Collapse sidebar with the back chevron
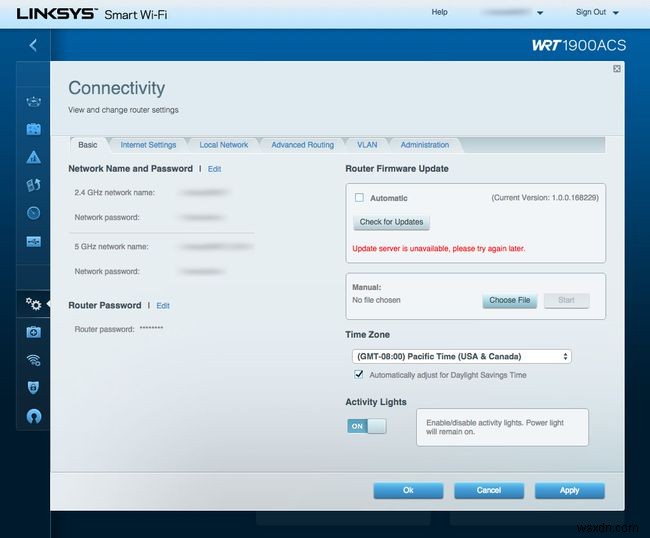This screenshot has height=538, width=650. point(33,45)
